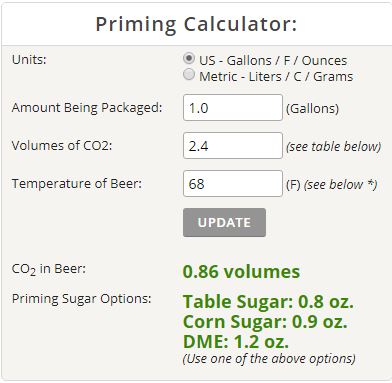Click the 'US - Gallons / F / Ounces' label text
The image size is (392, 383).
click(273, 60)
